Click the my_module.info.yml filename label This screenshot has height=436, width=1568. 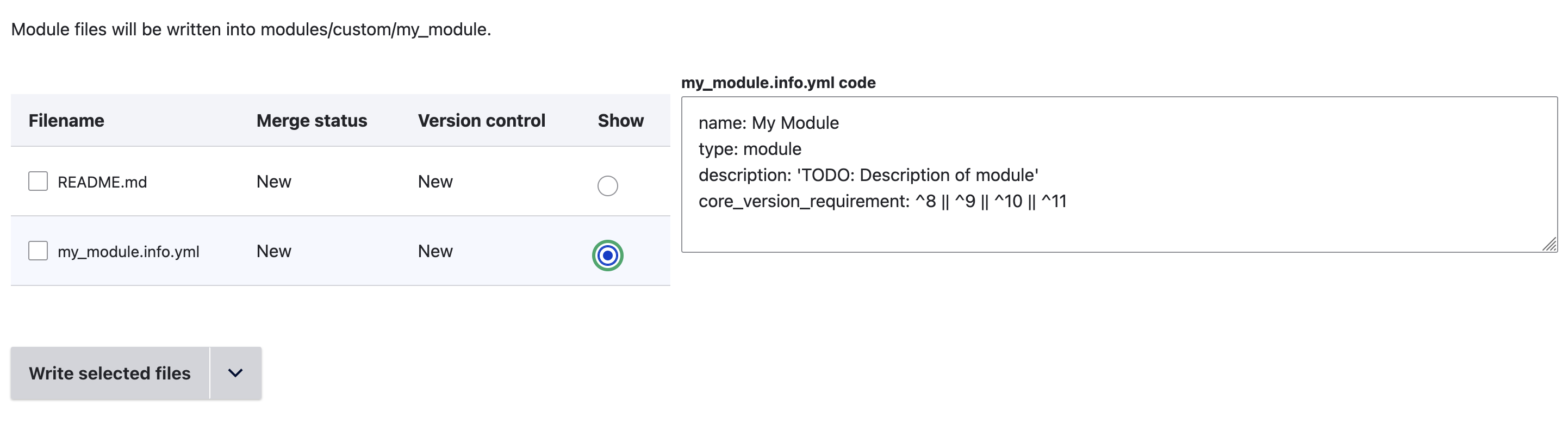pos(128,252)
